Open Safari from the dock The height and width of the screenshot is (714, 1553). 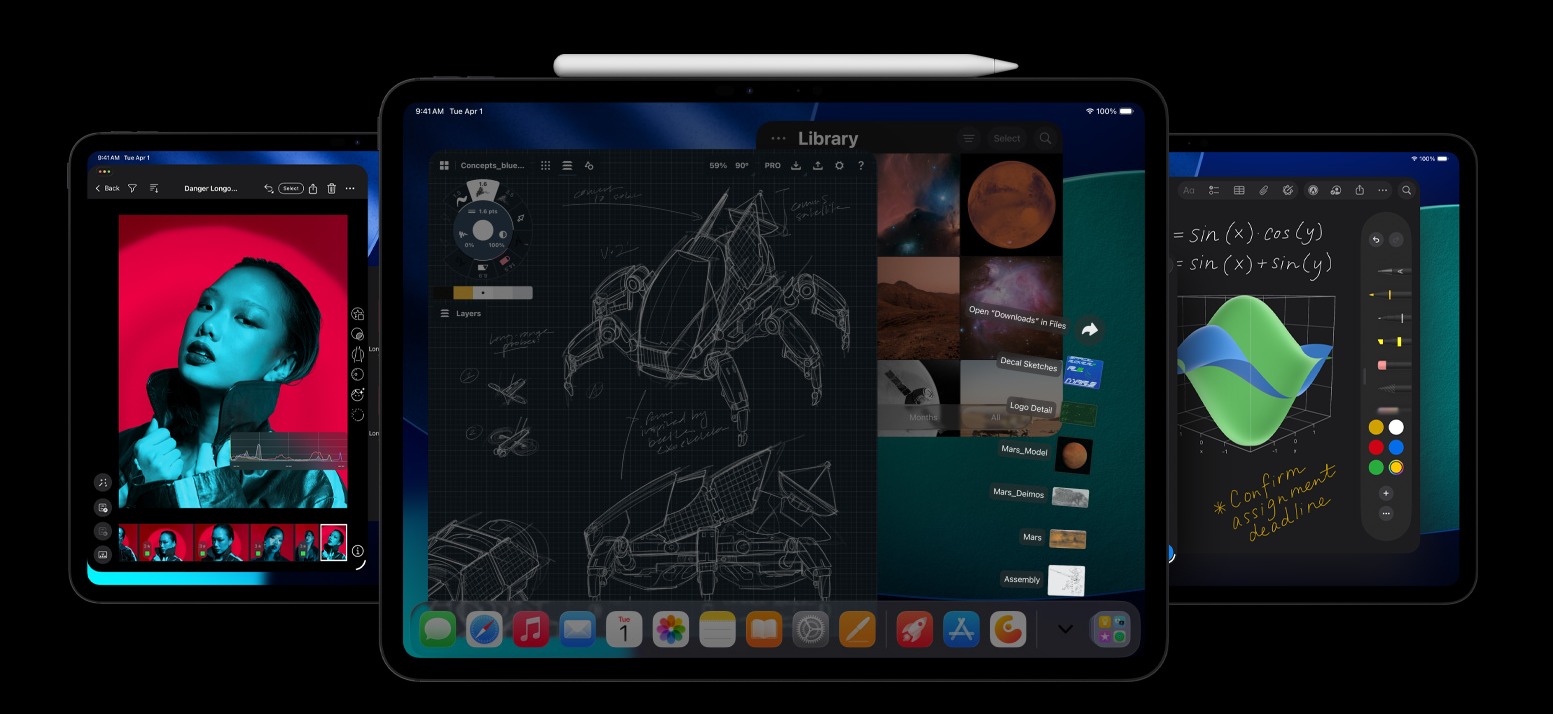click(484, 630)
